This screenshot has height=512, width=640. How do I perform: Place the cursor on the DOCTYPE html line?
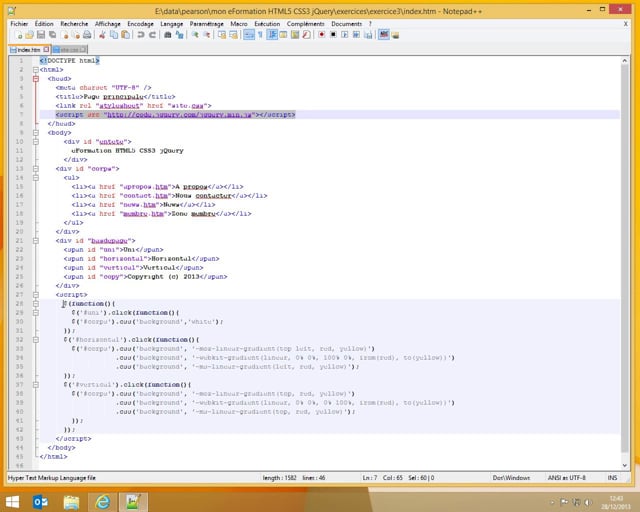click(x=69, y=61)
